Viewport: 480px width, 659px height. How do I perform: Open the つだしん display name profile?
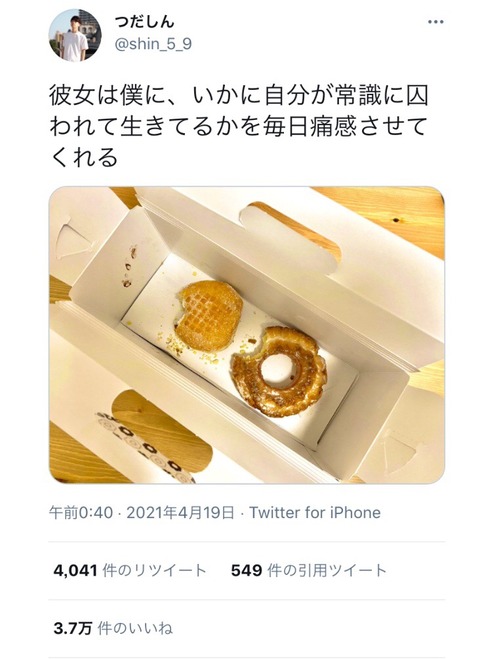[x=145, y=21]
